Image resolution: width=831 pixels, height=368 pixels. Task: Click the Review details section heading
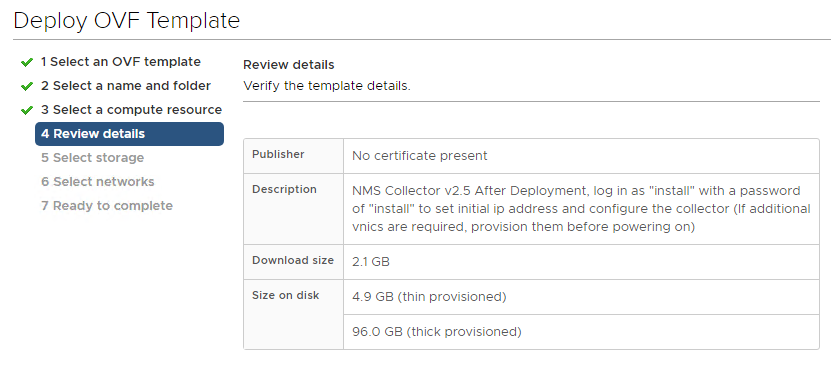(x=289, y=65)
